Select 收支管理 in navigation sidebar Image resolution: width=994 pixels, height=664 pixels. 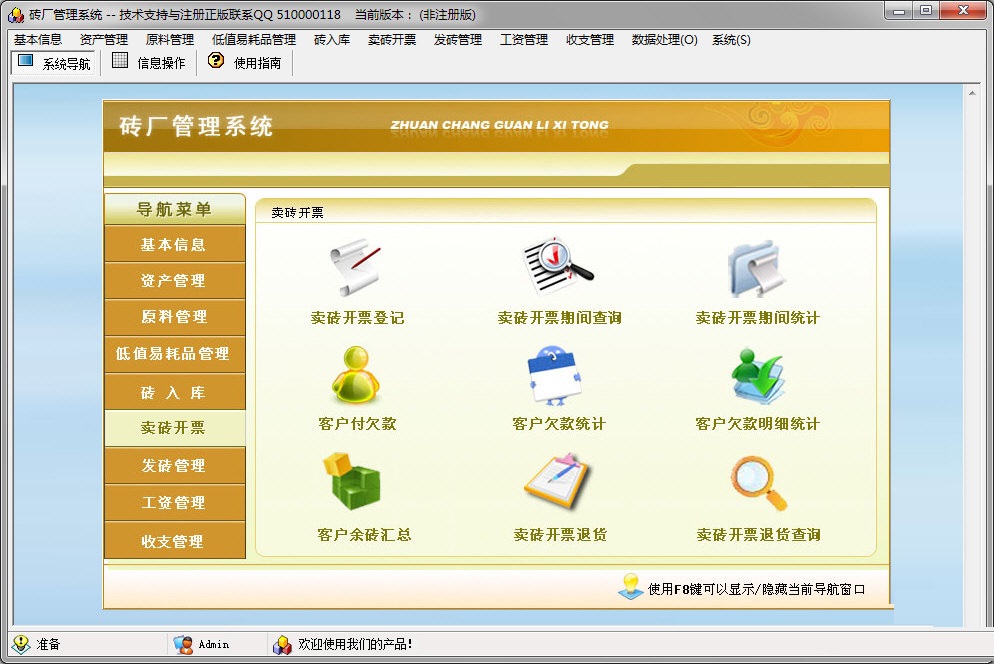coord(174,541)
